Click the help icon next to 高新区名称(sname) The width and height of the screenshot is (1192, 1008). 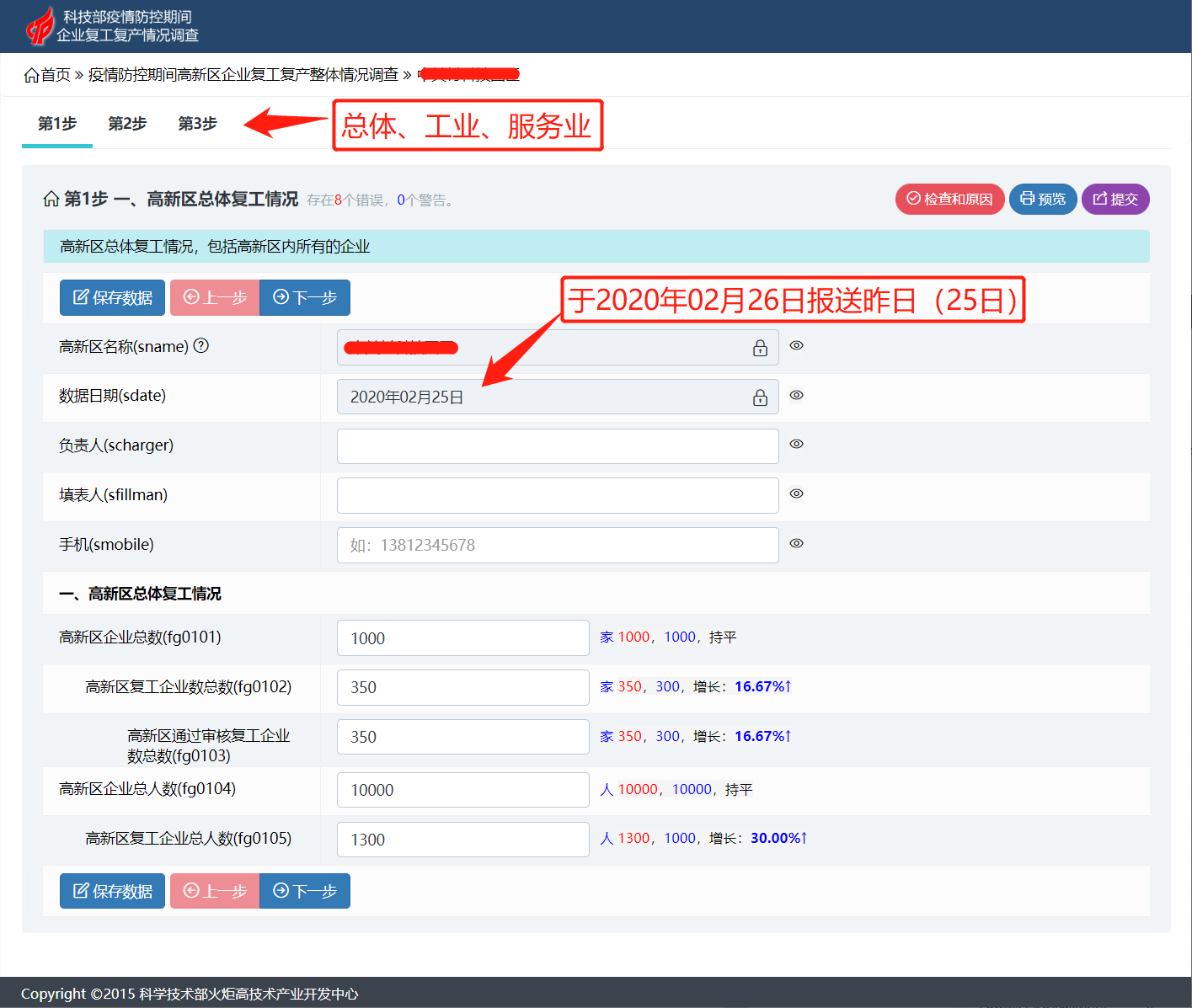201,346
